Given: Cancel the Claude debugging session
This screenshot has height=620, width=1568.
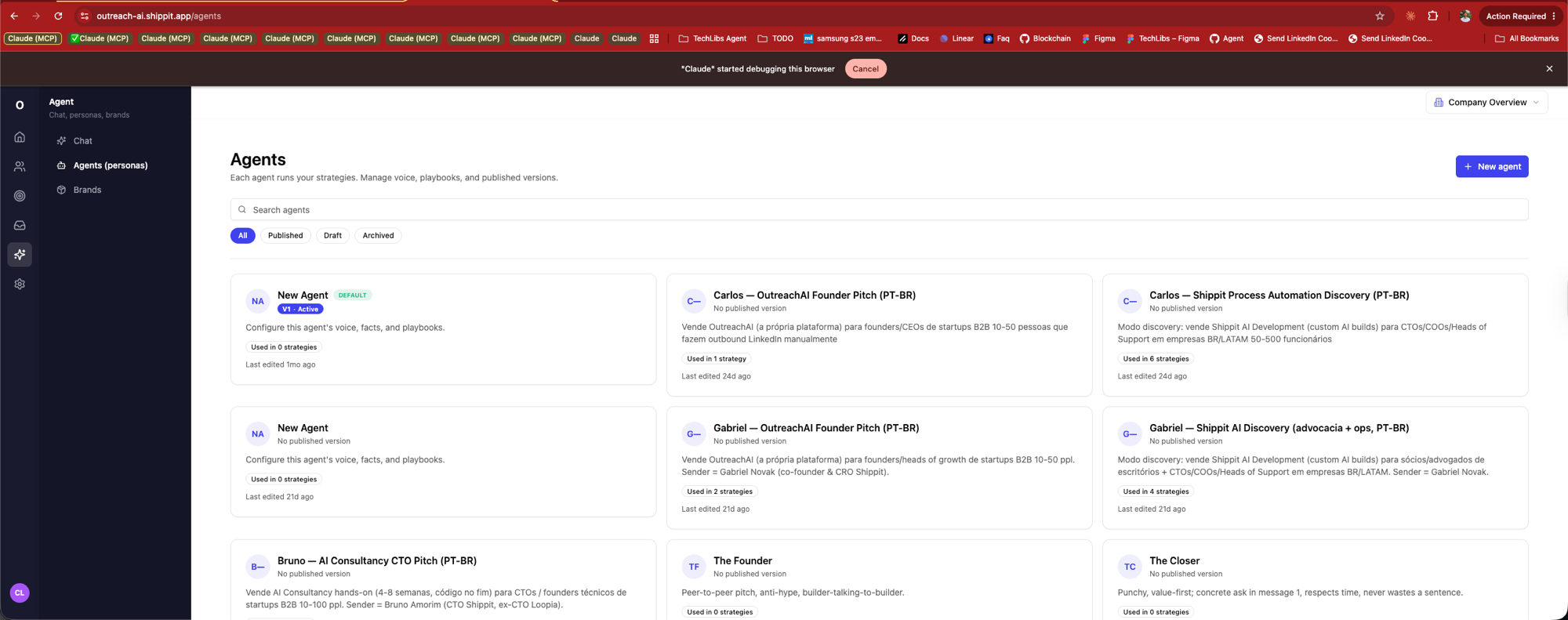Looking at the screenshot, I should point(866,69).
